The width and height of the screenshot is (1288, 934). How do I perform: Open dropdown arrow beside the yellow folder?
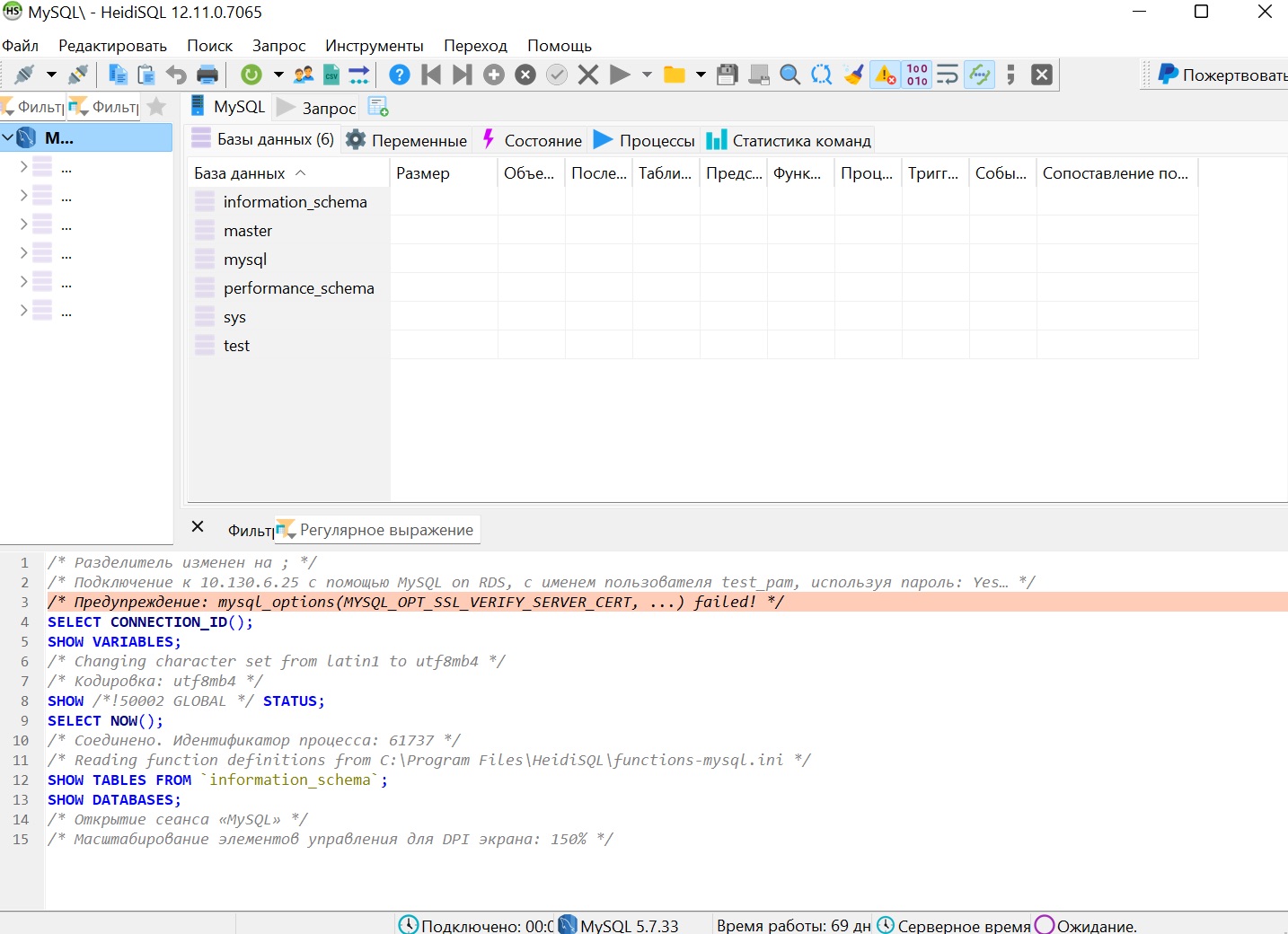click(x=701, y=75)
